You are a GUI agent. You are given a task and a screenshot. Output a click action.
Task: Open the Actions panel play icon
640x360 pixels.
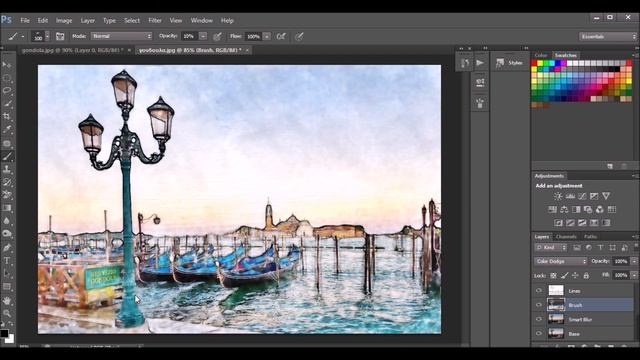[480, 63]
